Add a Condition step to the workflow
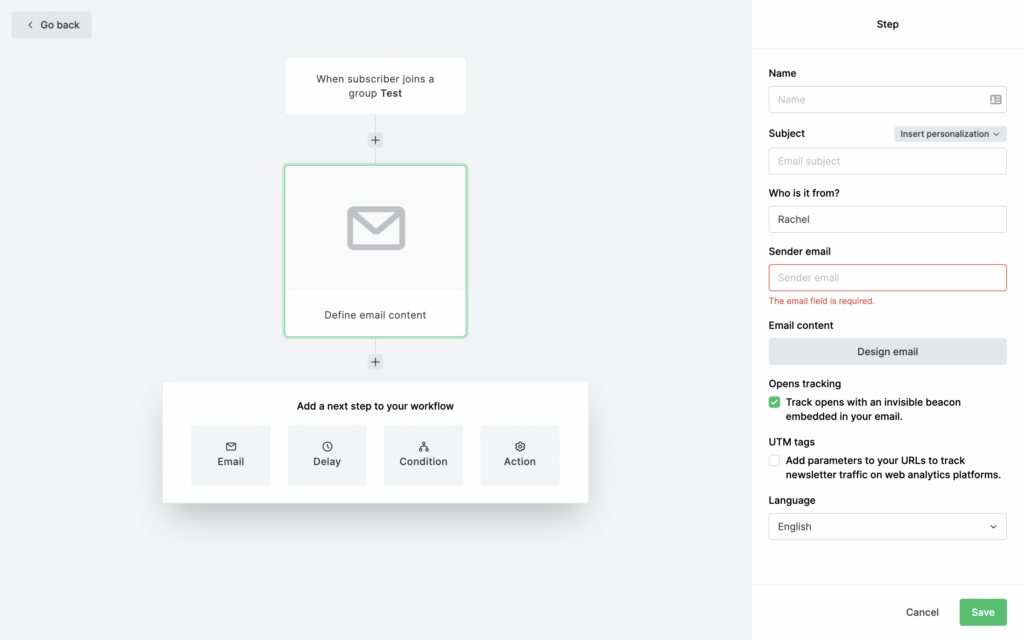 (x=423, y=455)
